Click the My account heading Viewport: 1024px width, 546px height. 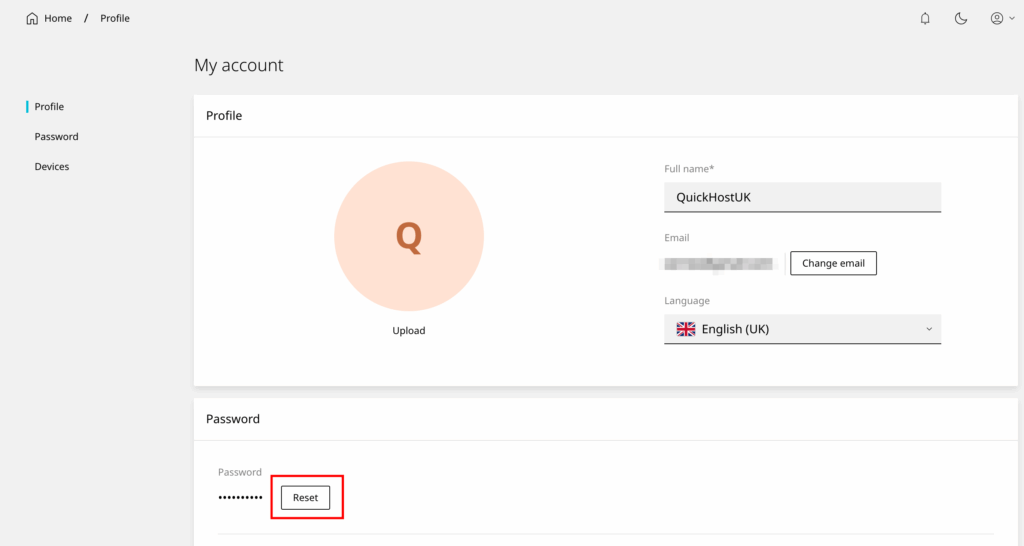(238, 65)
